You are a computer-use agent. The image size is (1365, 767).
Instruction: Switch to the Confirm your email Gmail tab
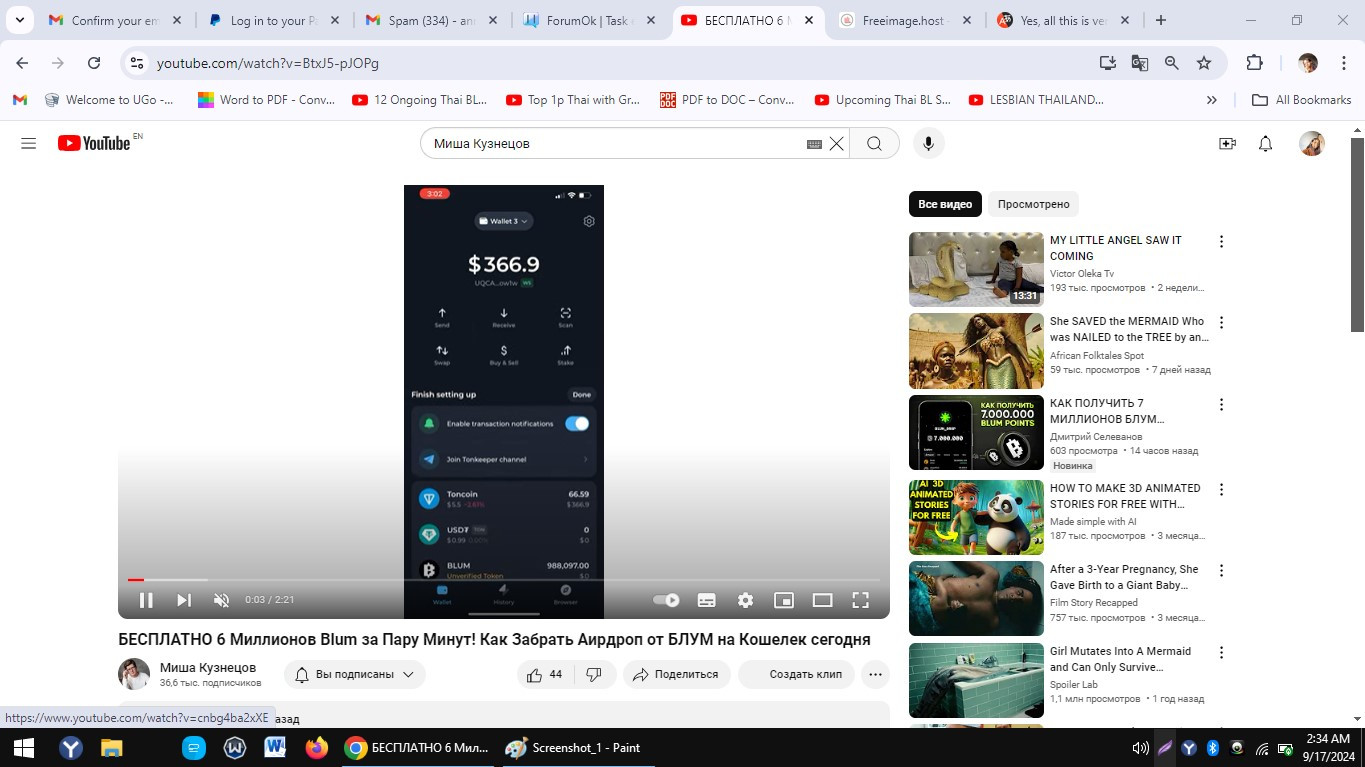pyautogui.click(x=115, y=20)
